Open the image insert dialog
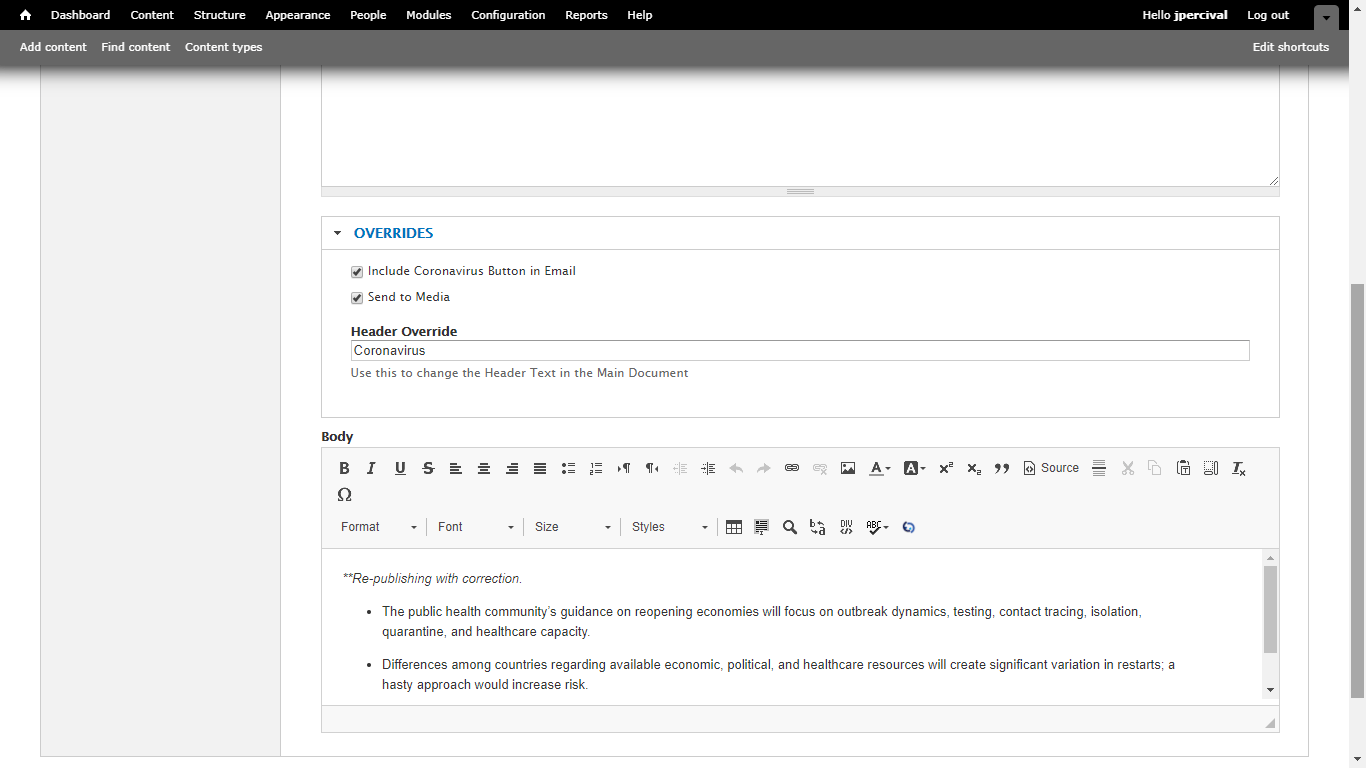The width and height of the screenshot is (1366, 768). (x=848, y=468)
